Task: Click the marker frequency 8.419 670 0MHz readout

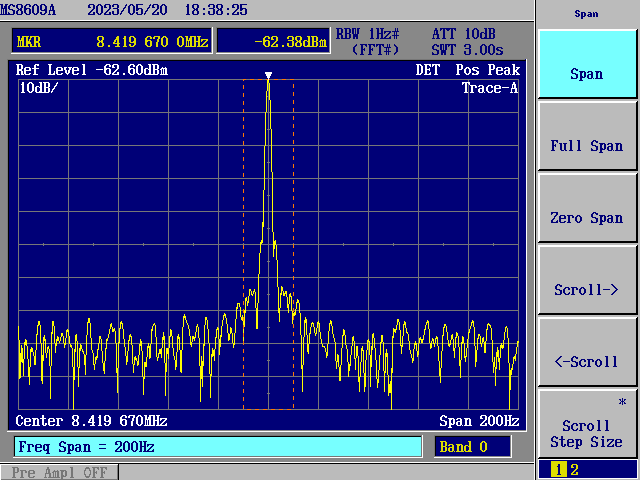Action: coord(152,42)
